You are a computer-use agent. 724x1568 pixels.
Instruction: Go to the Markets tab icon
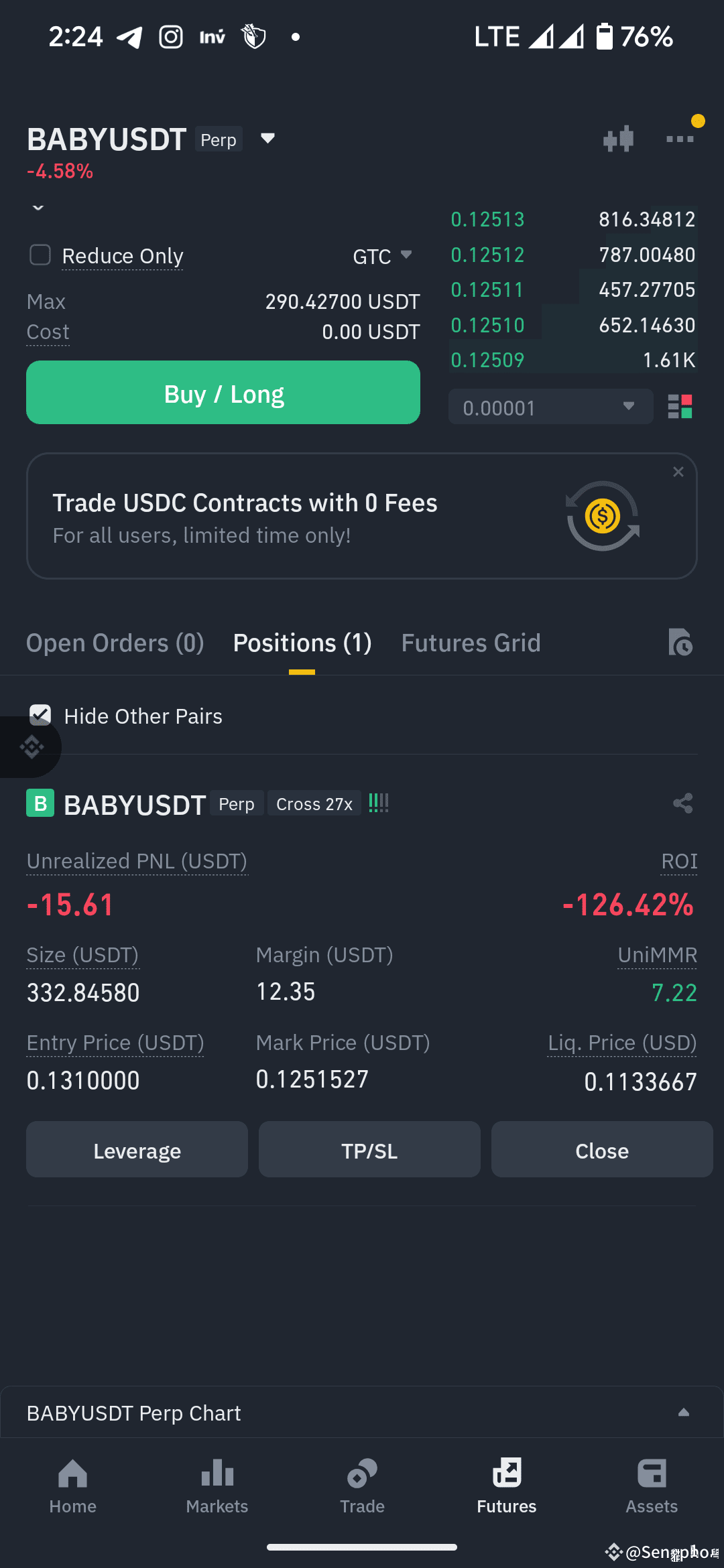click(x=217, y=1473)
